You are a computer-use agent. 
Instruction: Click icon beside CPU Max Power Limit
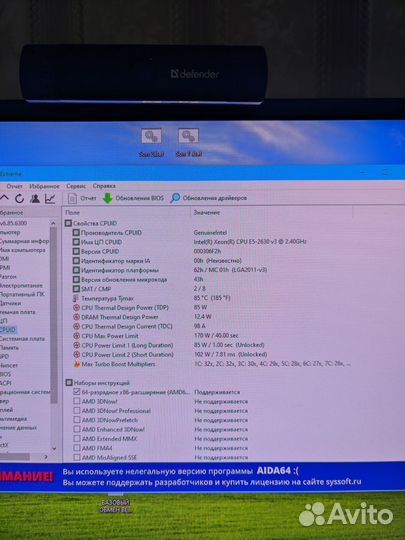coord(76,336)
